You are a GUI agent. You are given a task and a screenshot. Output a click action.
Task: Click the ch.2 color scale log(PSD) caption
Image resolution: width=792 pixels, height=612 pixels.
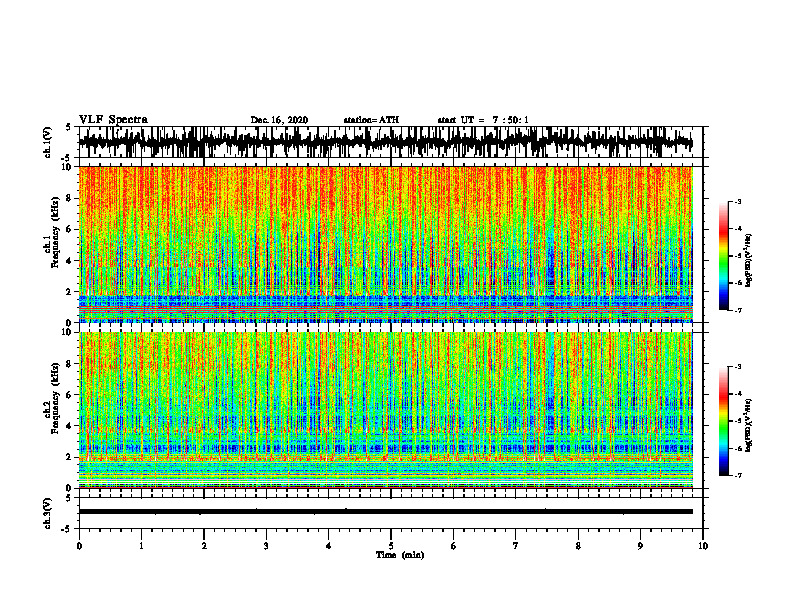click(749, 425)
